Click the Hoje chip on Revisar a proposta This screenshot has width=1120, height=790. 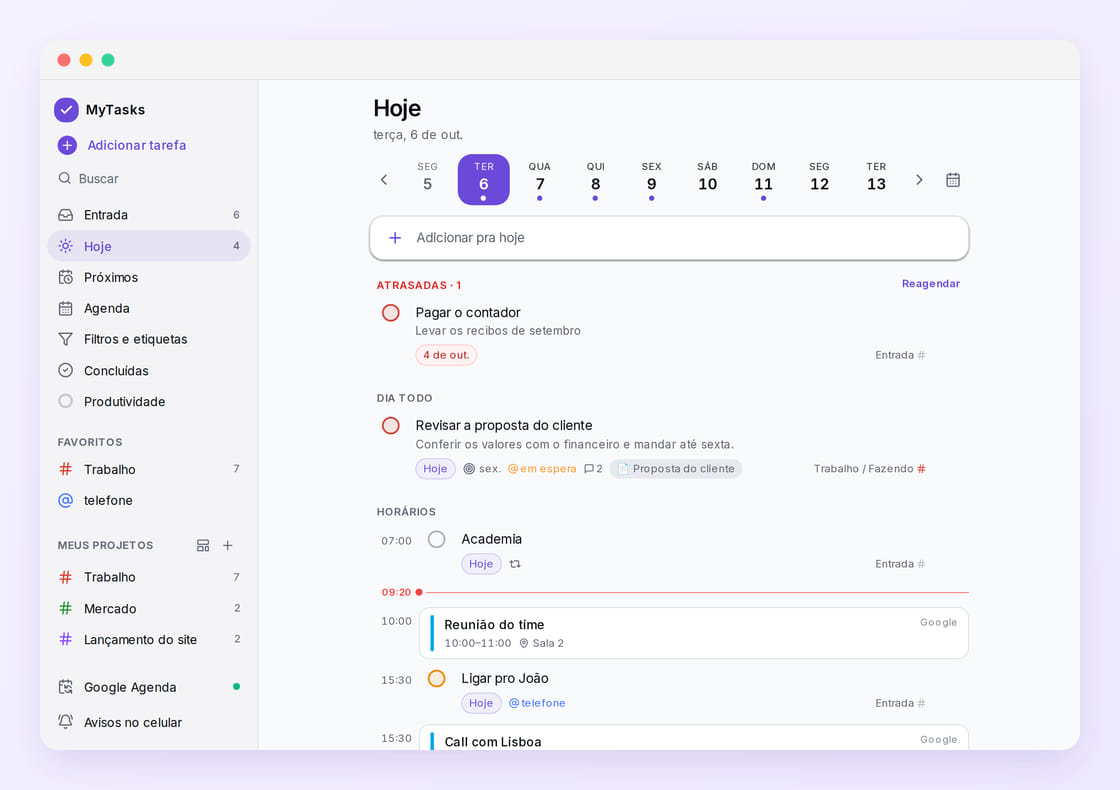(435, 469)
